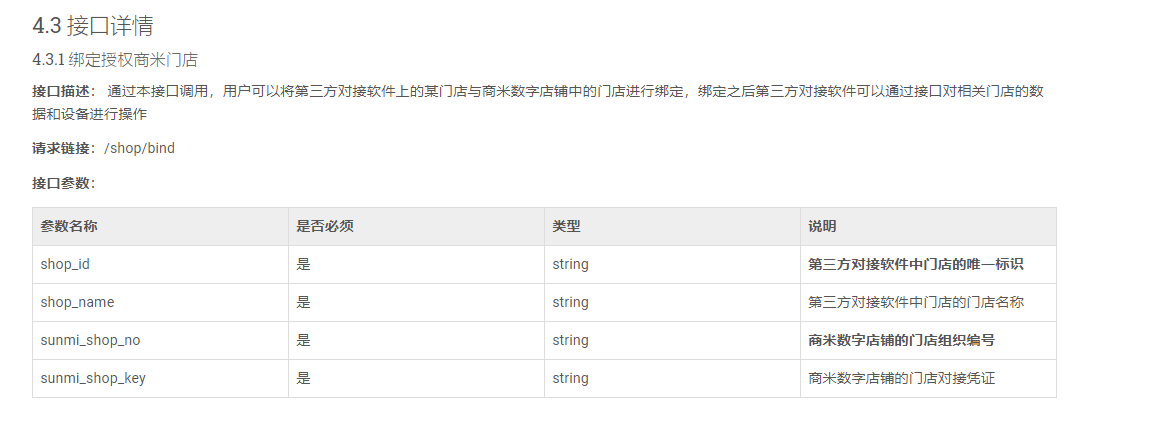Click the string type in sunmi_shop_no row

570,340
